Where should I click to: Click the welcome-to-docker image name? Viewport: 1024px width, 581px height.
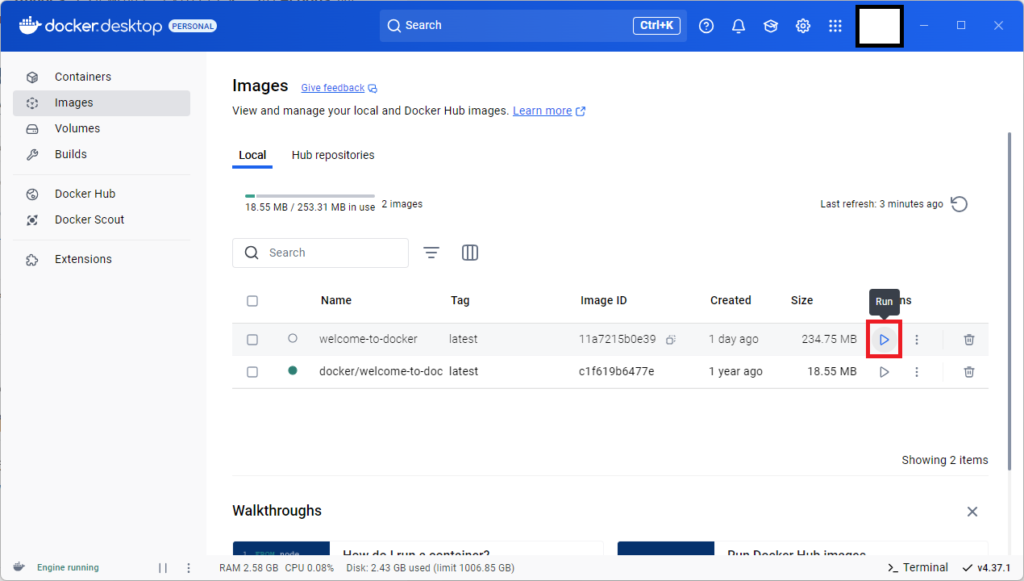point(368,339)
